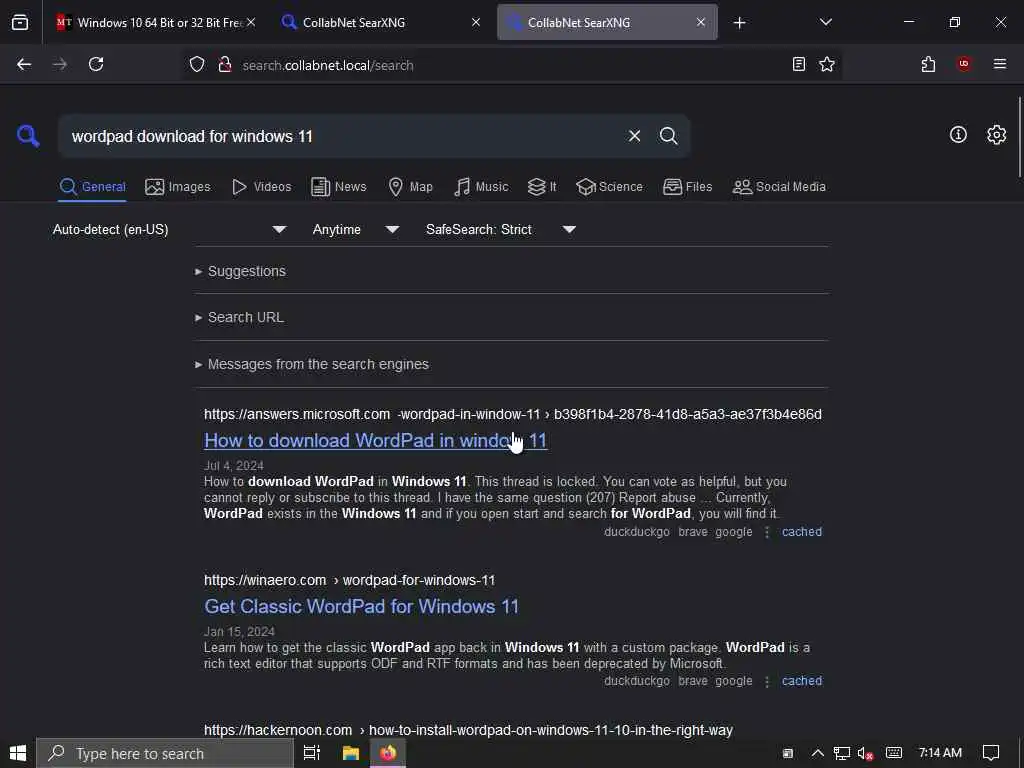1024x768 pixels.
Task: Submit search with the magnifier button
Action: pyautogui.click(x=668, y=136)
